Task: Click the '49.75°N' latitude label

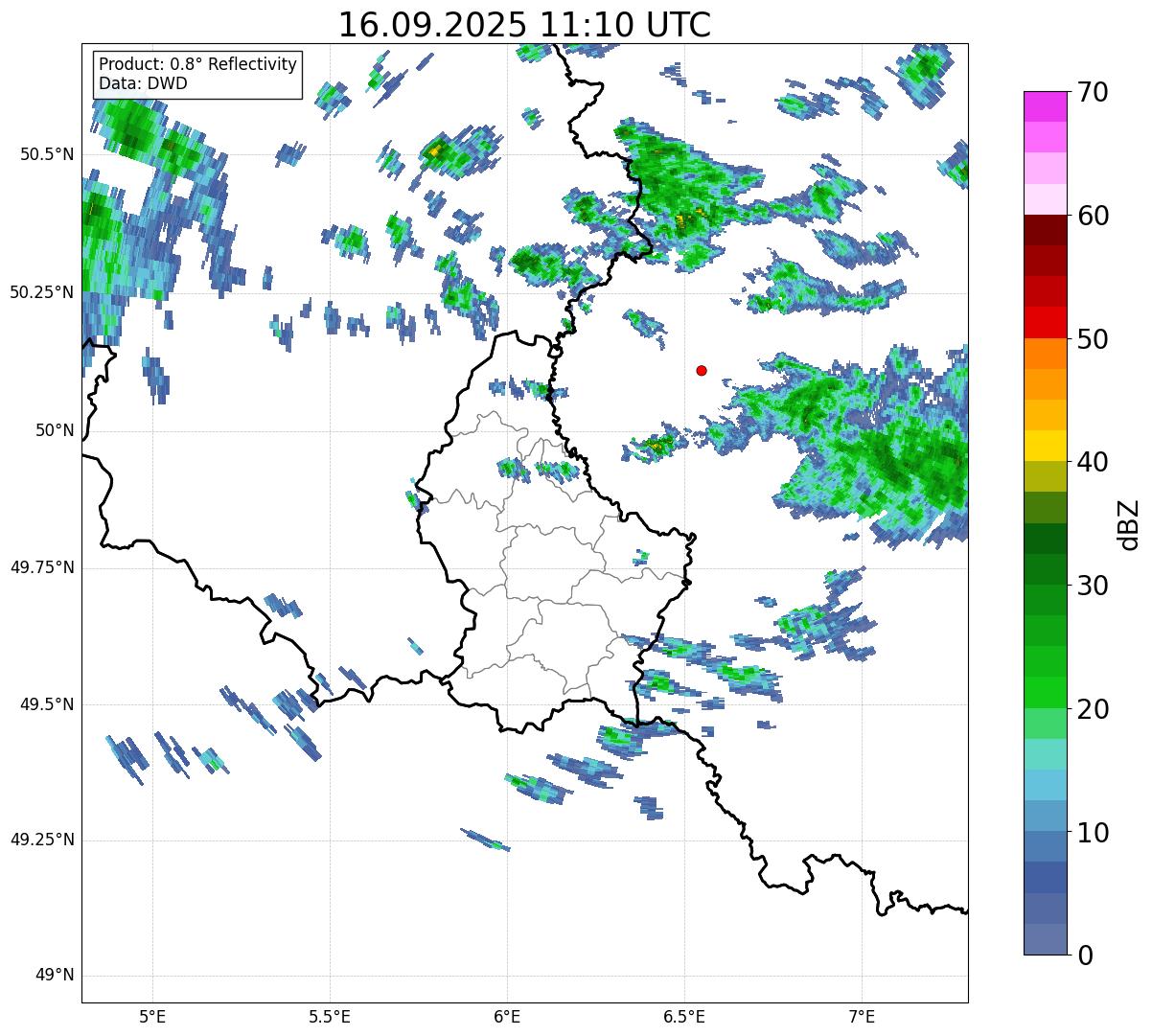Action: [x=42, y=567]
